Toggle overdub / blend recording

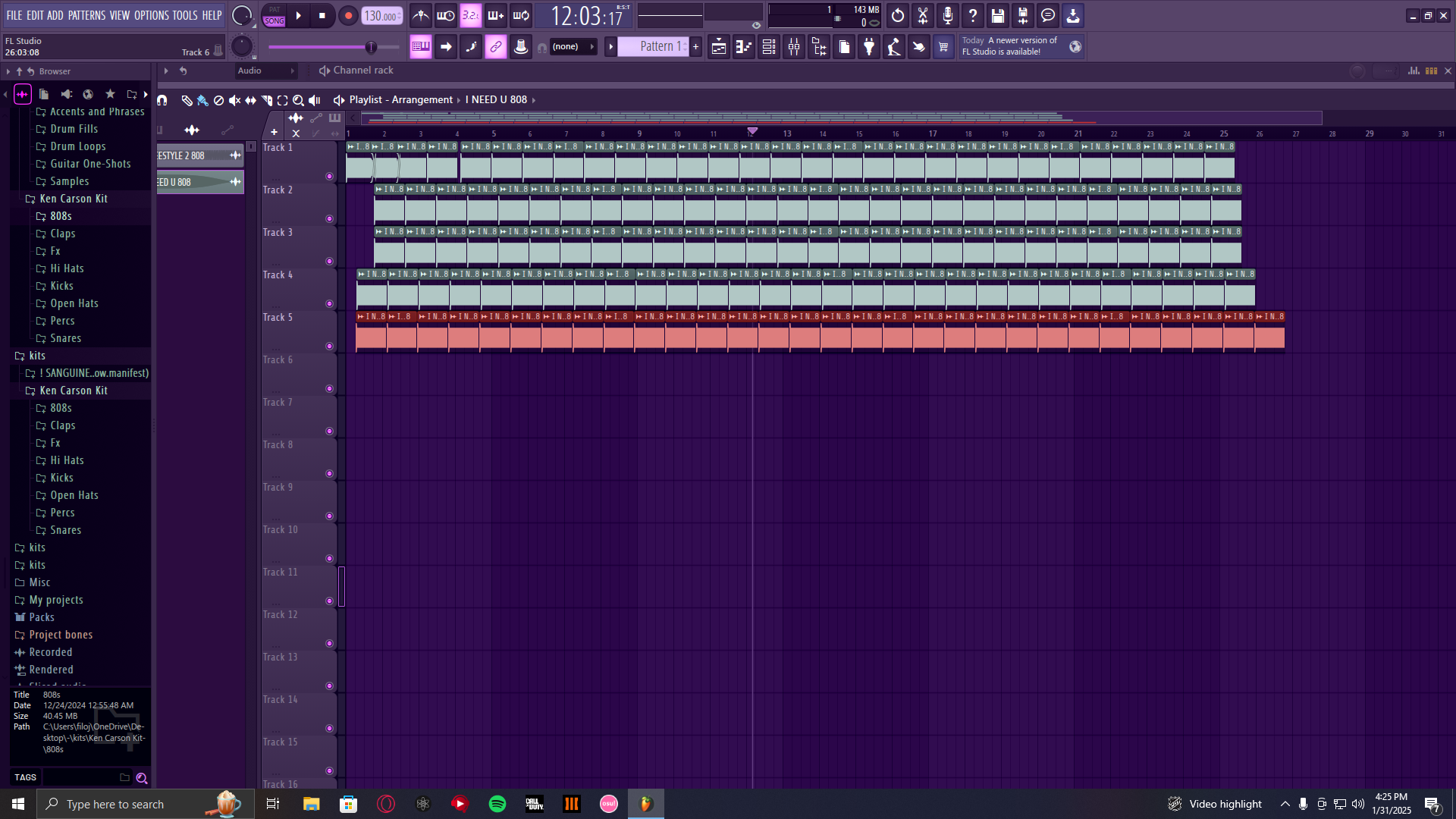click(x=495, y=15)
